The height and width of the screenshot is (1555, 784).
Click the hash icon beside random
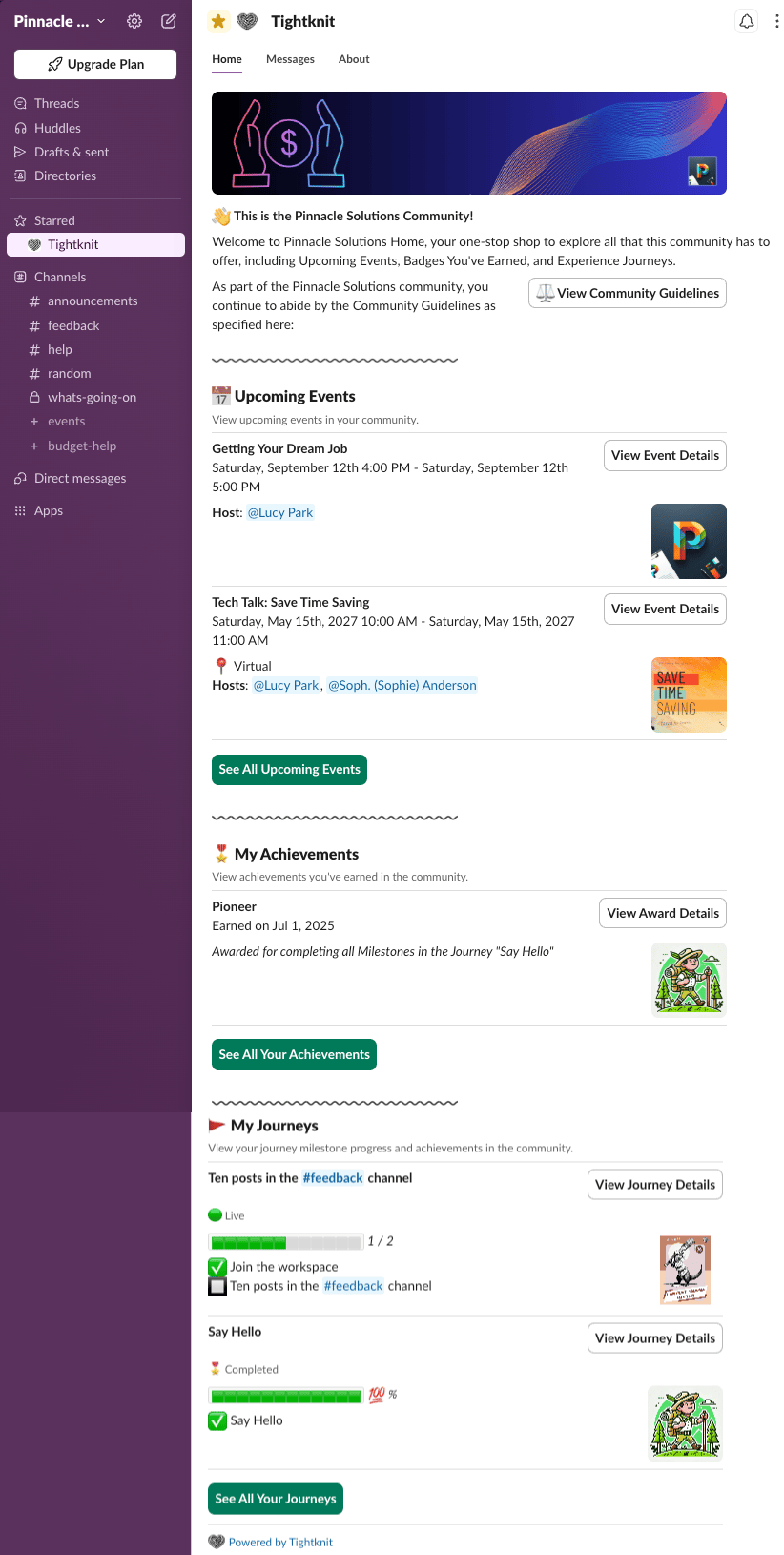(34, 373)
